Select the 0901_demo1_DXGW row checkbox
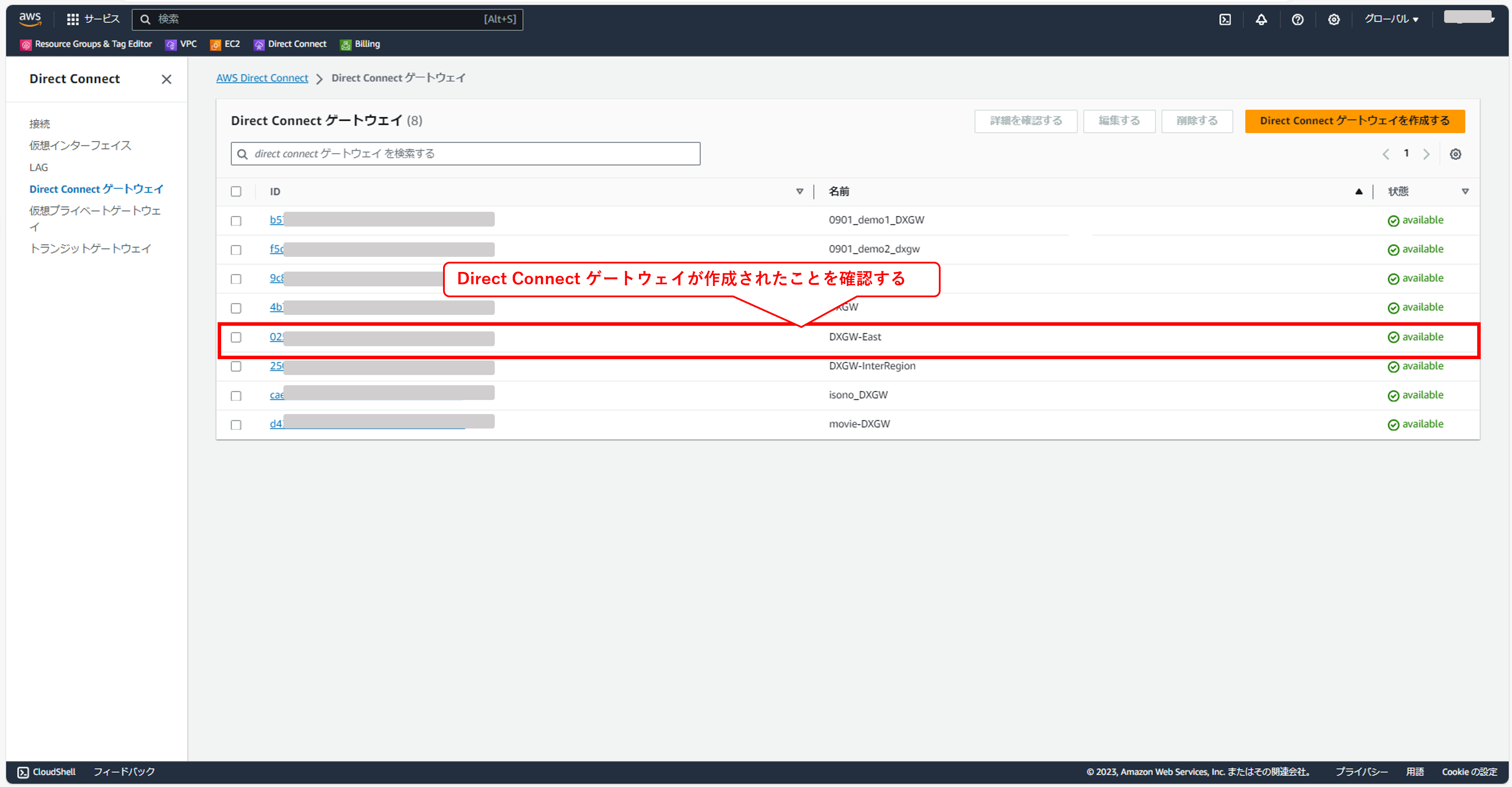The height and width of the screenshot is (787, 1512). tap(237, 221)
